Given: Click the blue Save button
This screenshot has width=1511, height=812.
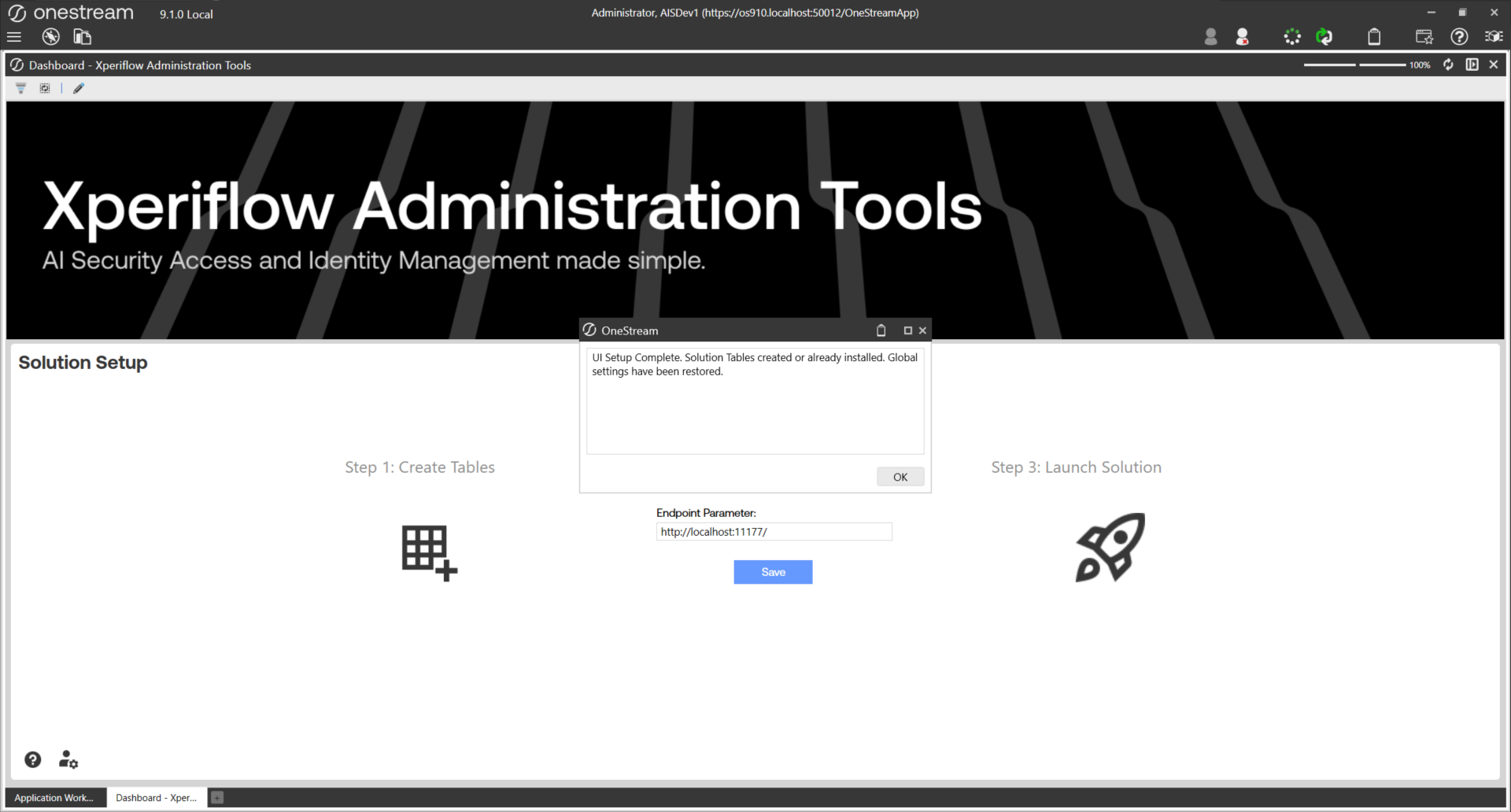Looking at the screenshot, I should coord(773,572).
